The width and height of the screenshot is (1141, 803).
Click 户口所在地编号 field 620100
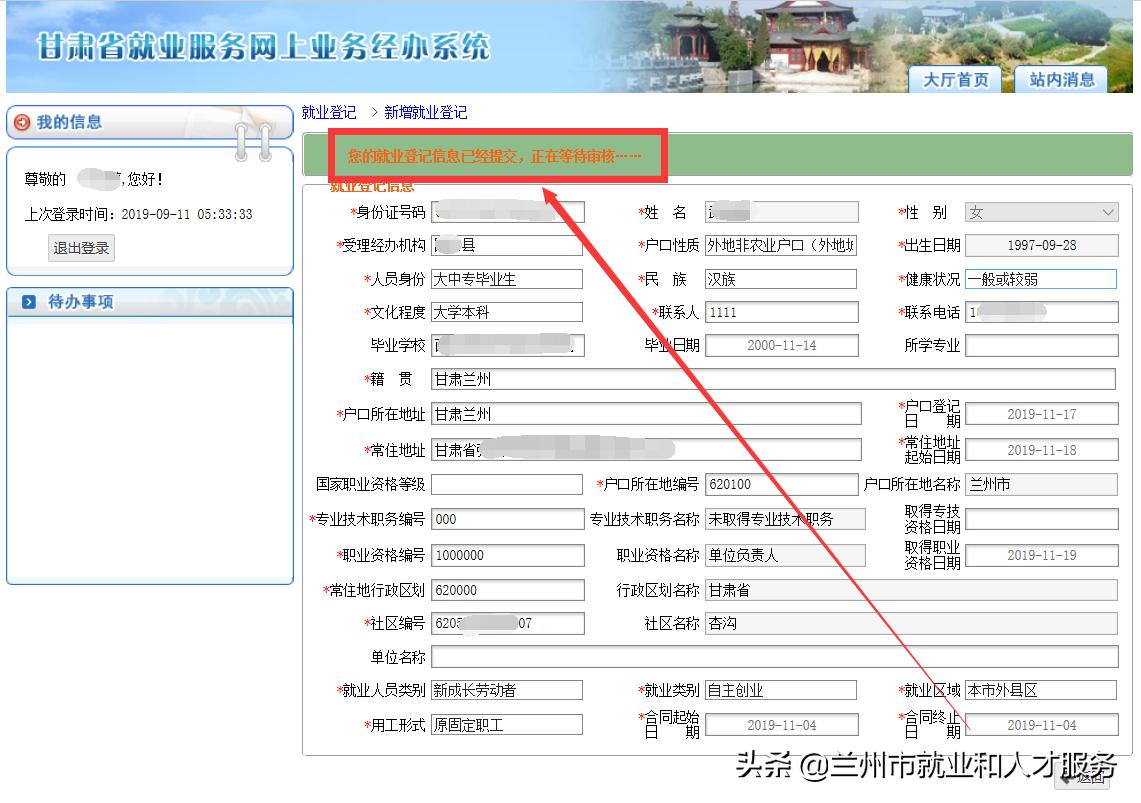(782, 484)
